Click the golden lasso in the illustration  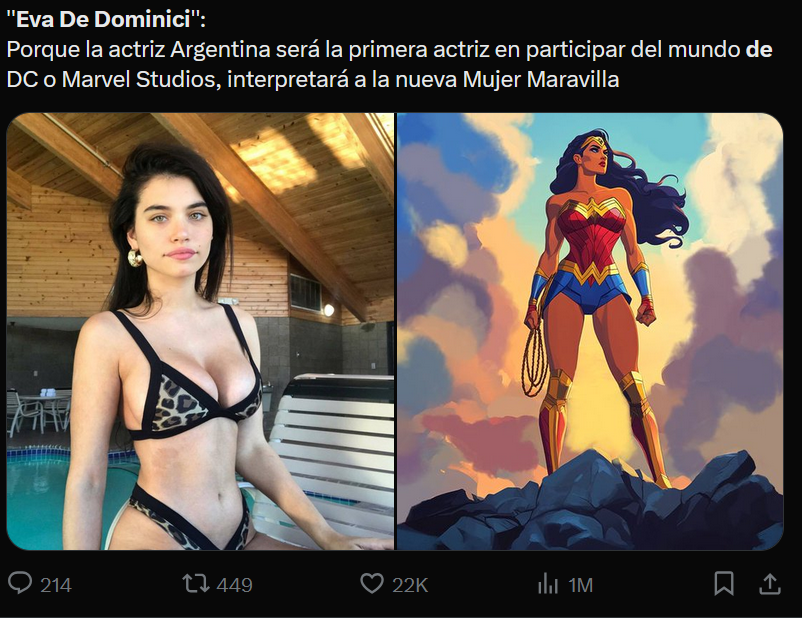(534, 358)
